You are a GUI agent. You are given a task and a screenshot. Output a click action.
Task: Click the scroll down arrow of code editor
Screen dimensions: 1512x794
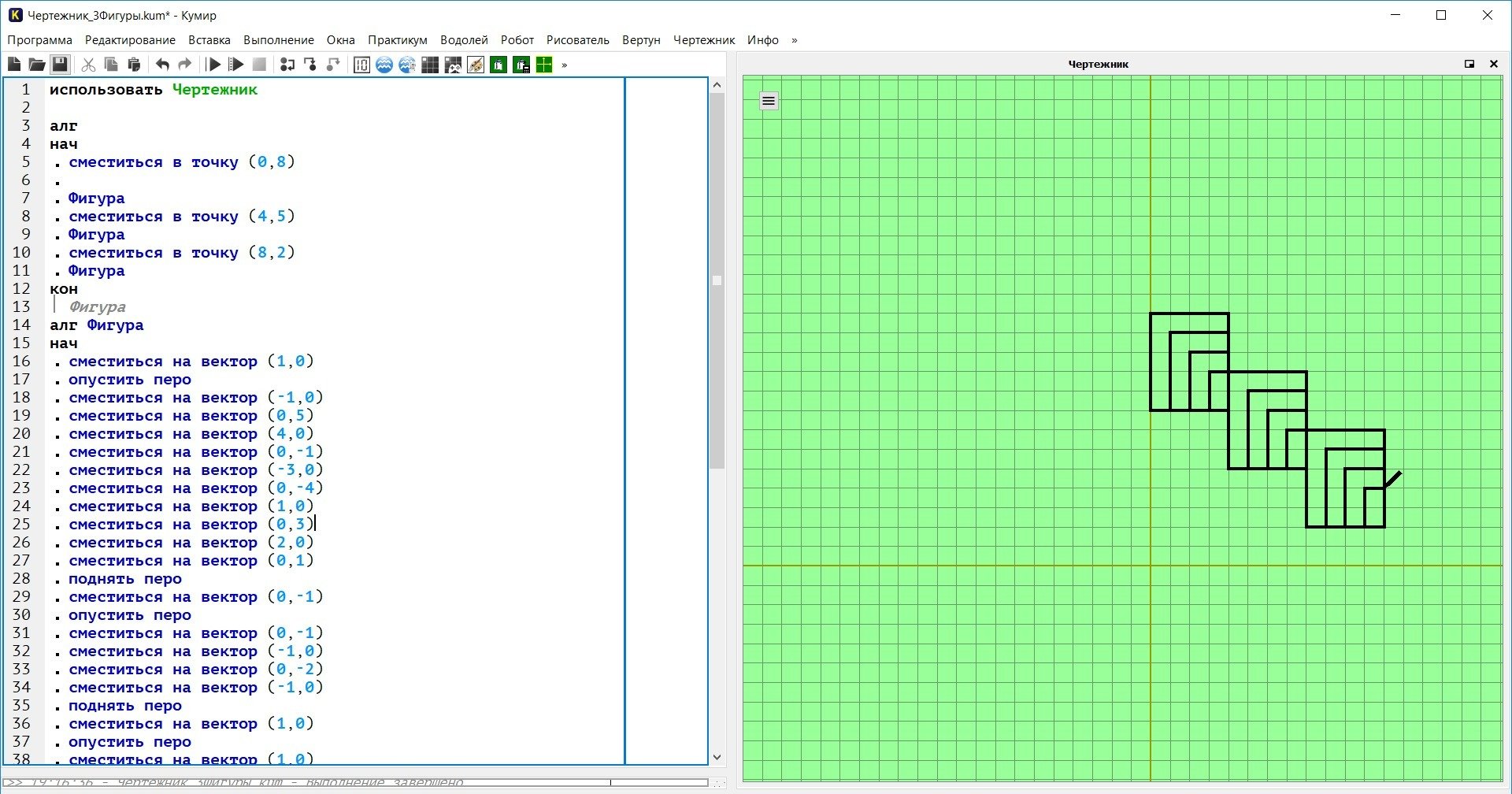point(717,757)
